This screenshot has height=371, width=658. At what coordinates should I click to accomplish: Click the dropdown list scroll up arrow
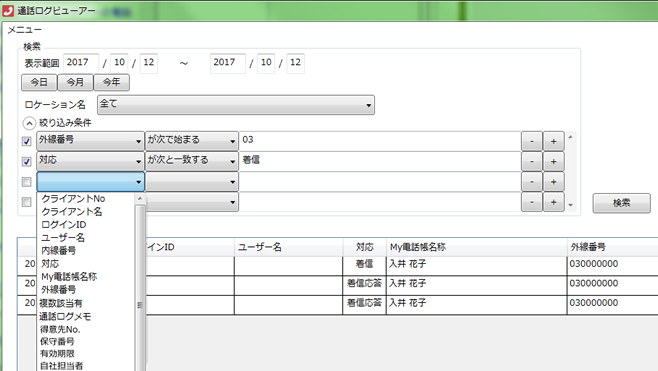click(140, 199)
